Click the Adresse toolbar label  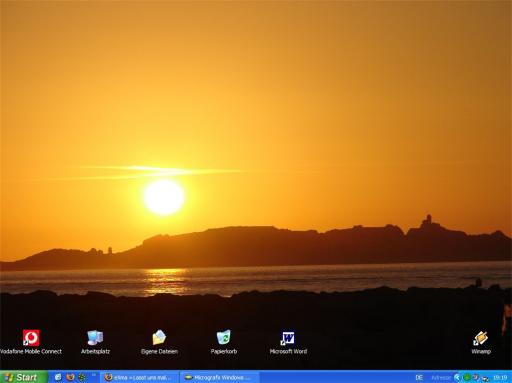(x=441, y=377)
